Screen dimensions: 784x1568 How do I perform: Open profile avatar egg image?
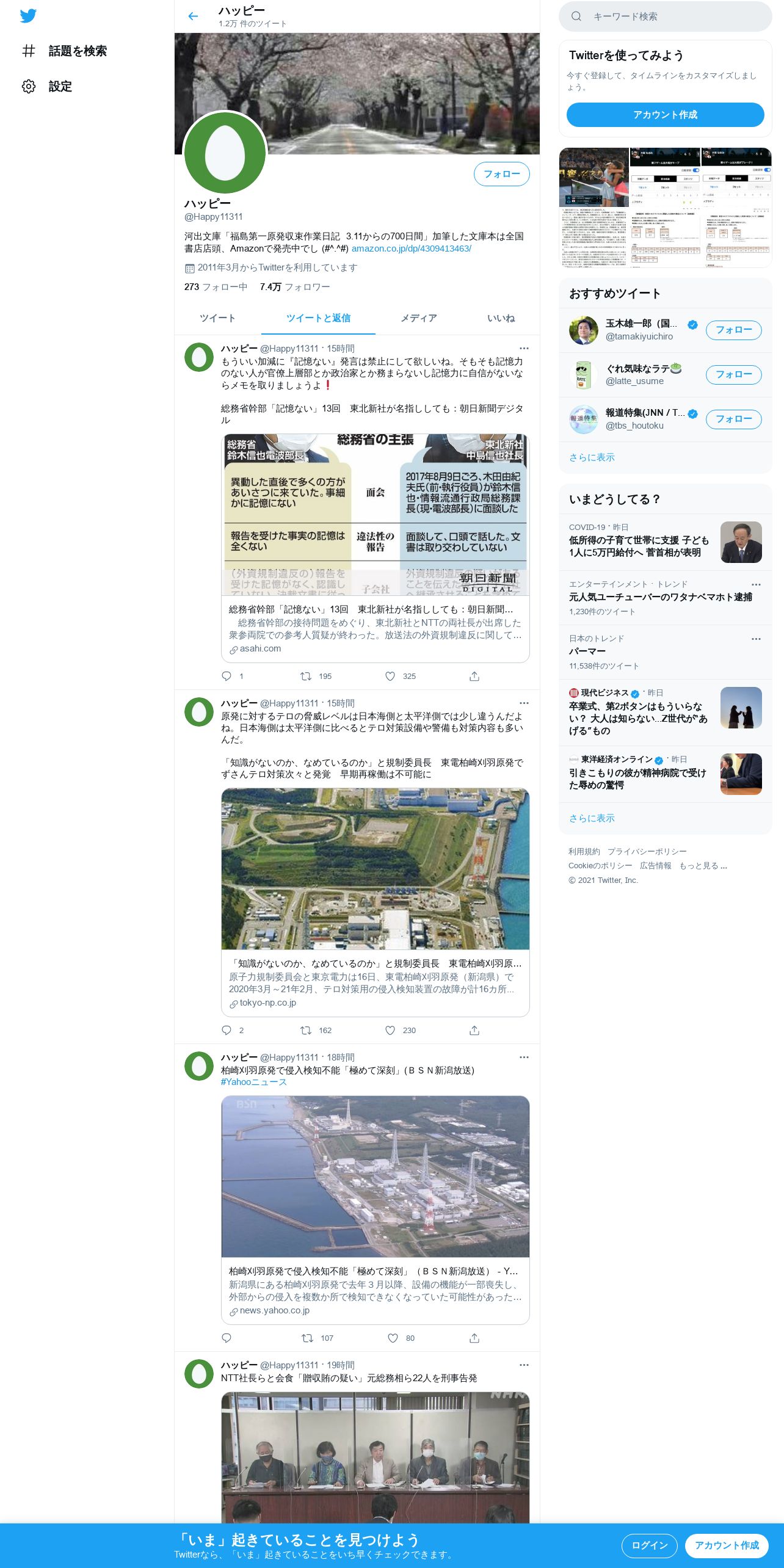[225, 153]
